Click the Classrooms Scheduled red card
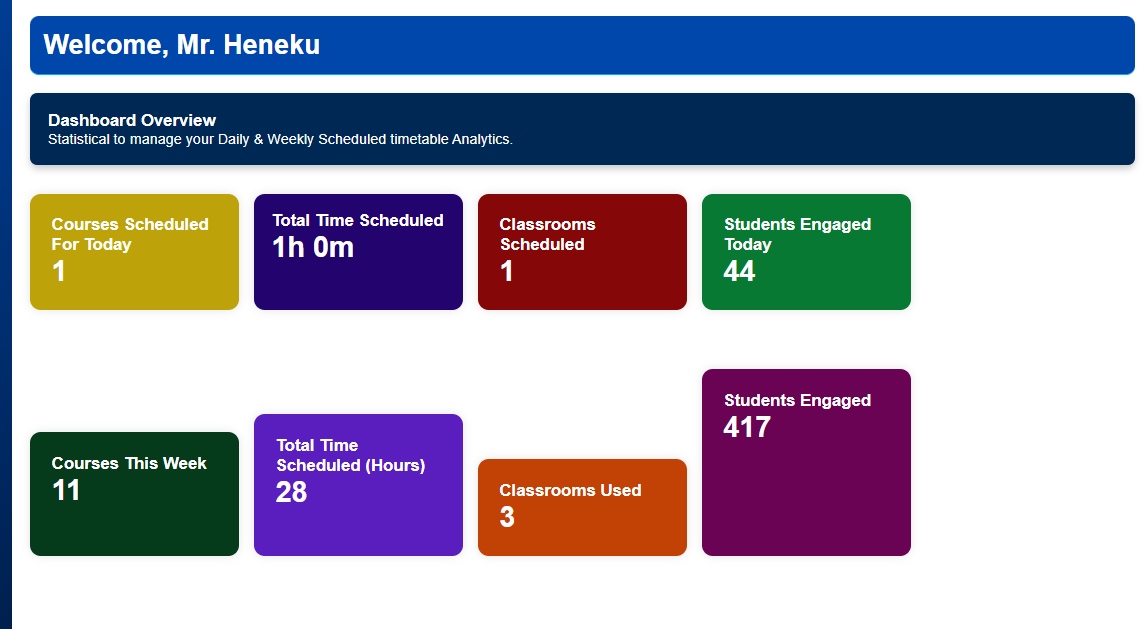Image resolution: width=1144 pixels, height=629 pixels. [582, 252]
